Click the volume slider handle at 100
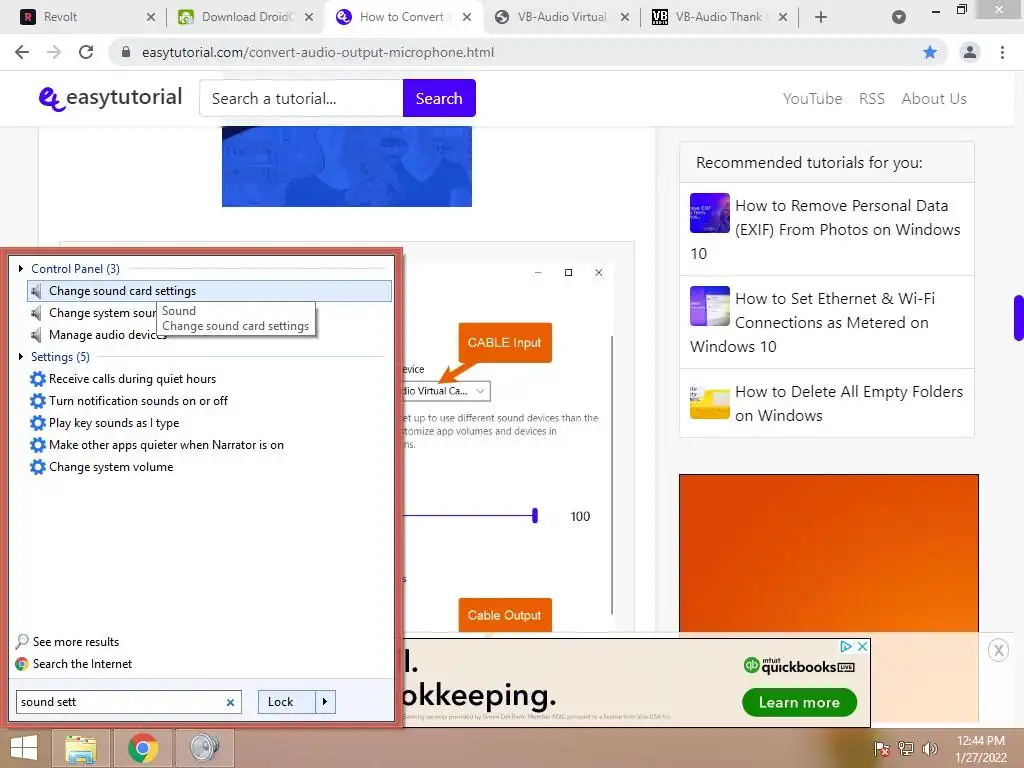 click(535, 516)
